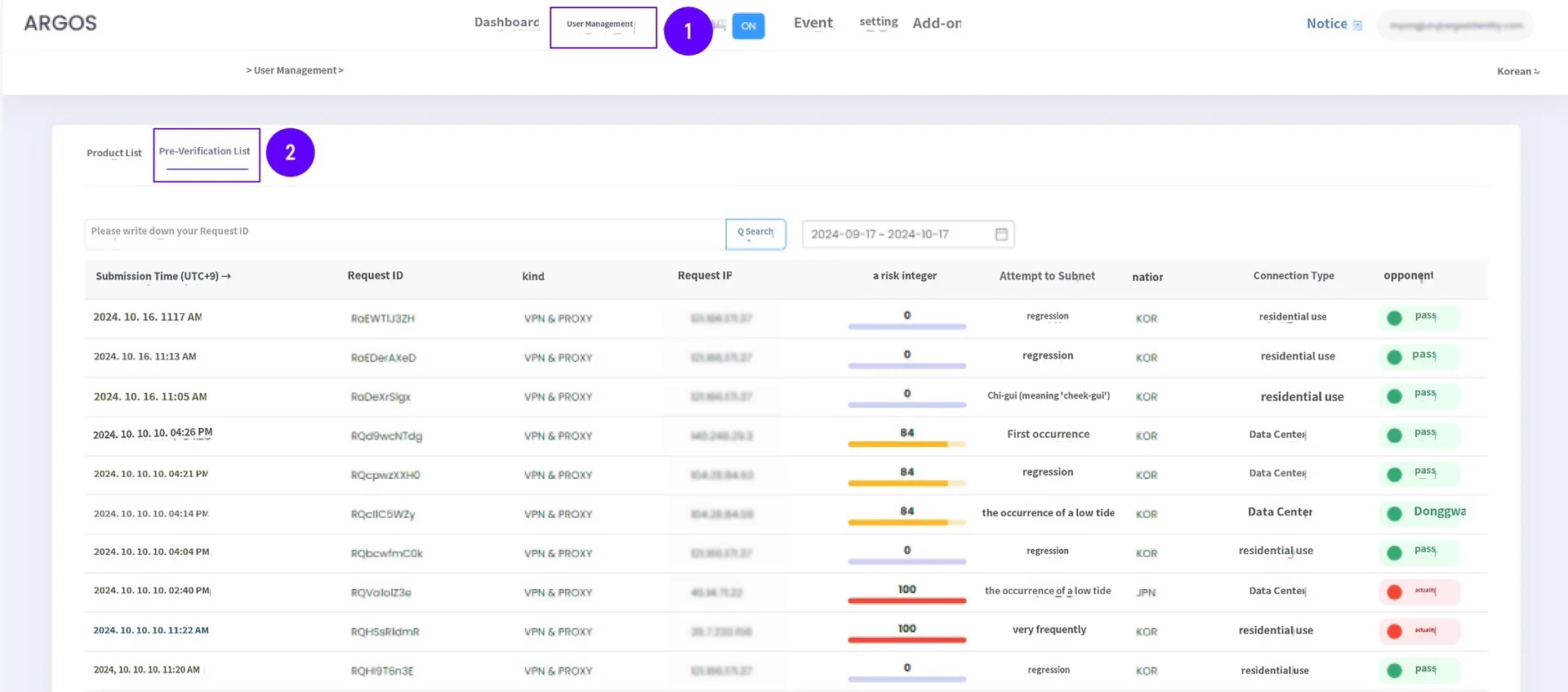Screen dimensions: 1568x692
Task: Toggle the blue ON switch in header
Action: (x=748, y=26)
